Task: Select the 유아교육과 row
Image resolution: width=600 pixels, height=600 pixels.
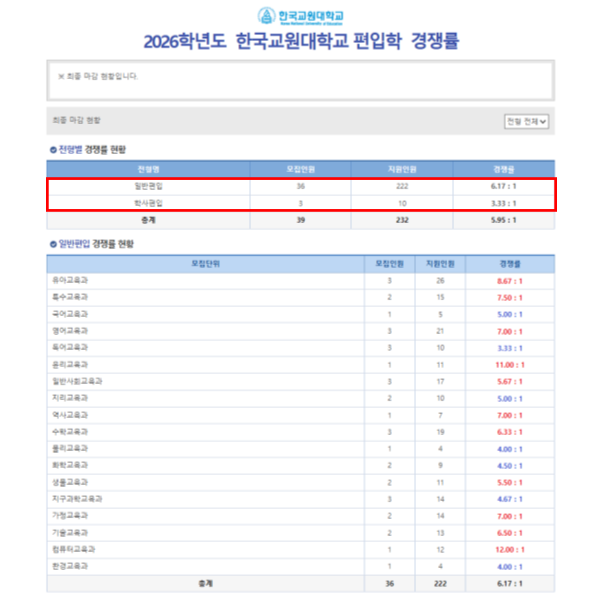Action: [x=301, y=281]
